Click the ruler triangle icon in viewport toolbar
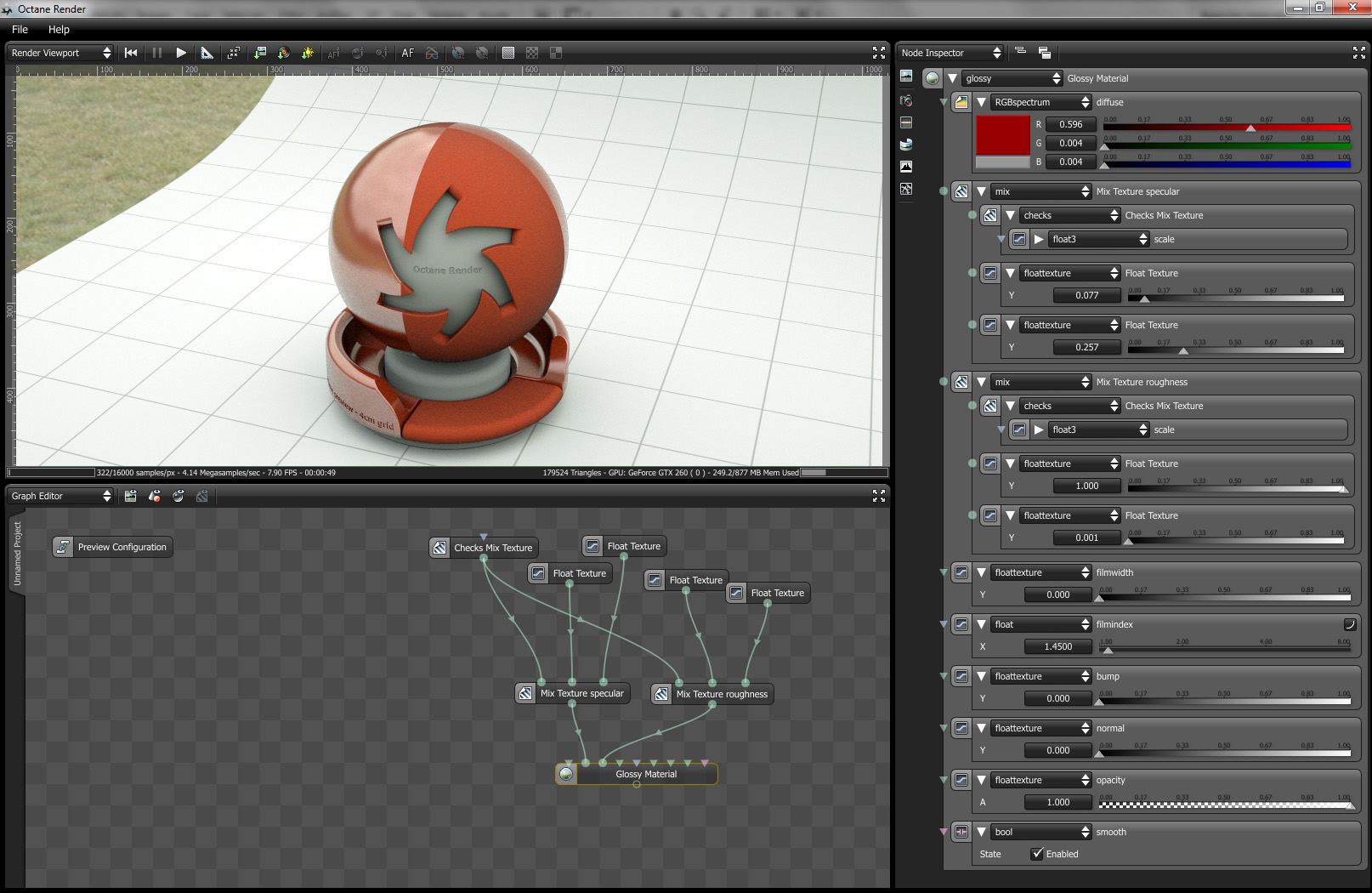The image size is (1372, 893). coord(207,53)
